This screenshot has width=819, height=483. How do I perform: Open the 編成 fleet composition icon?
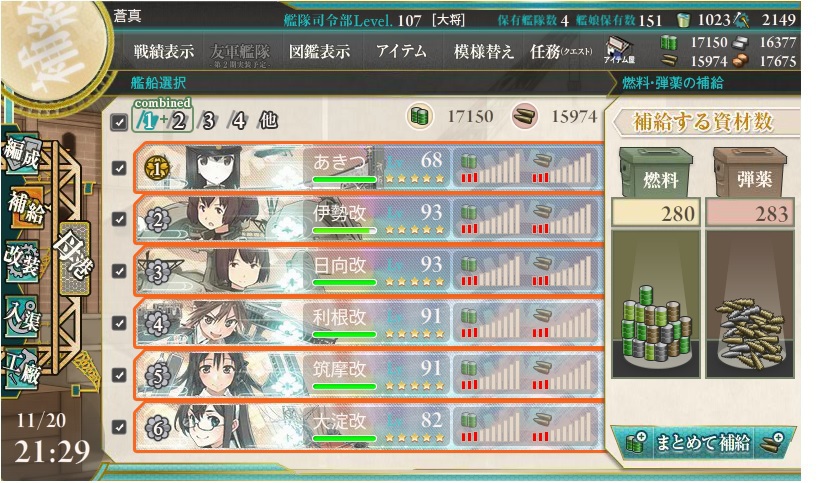[x=22, y=155]
